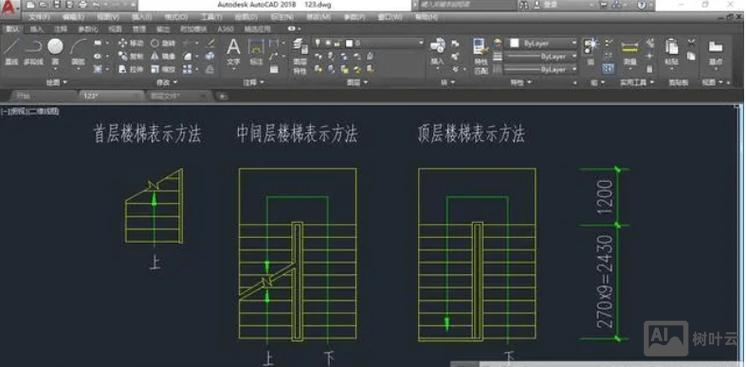Select the Dimension (标注) tool
746x367 pixels.
coord(256,52)
